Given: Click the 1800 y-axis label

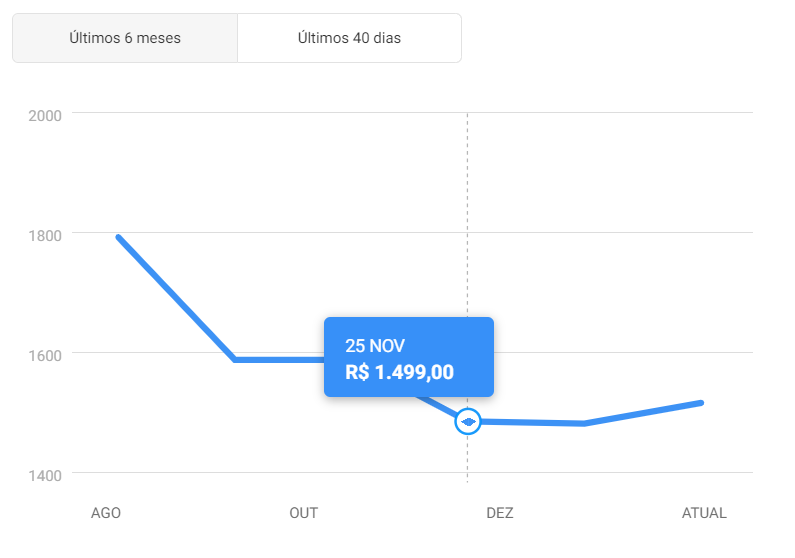Looking at the screenshot, I should tap(45, 236).
